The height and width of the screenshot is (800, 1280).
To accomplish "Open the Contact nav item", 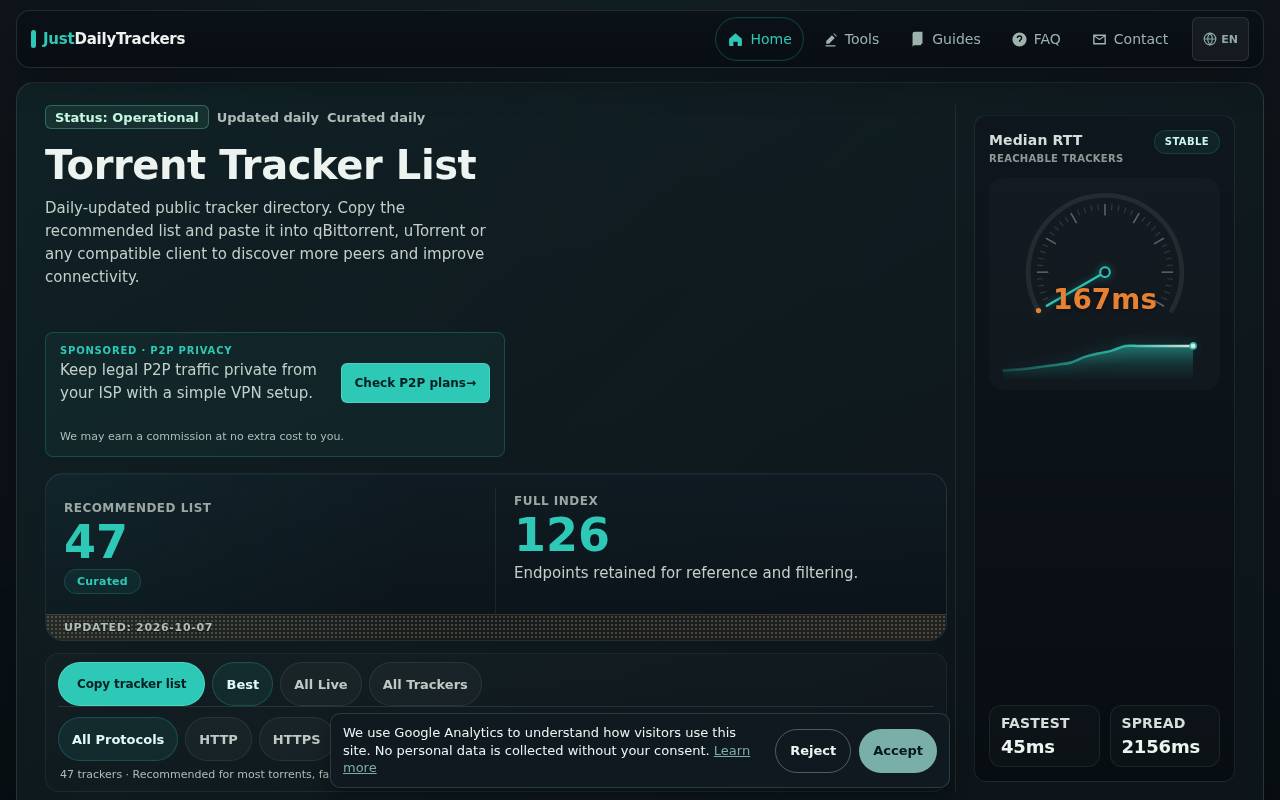I will (1130, 39).
